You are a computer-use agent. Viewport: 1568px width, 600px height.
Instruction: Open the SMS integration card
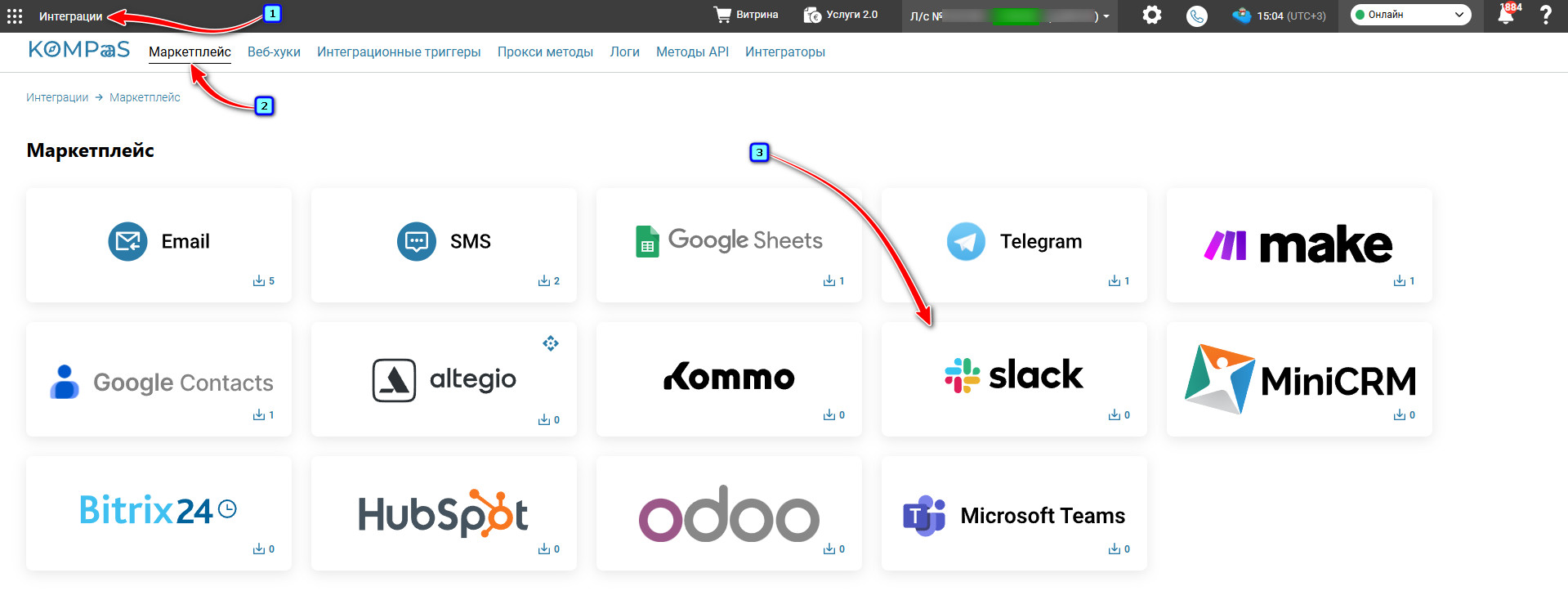point(444,245)
